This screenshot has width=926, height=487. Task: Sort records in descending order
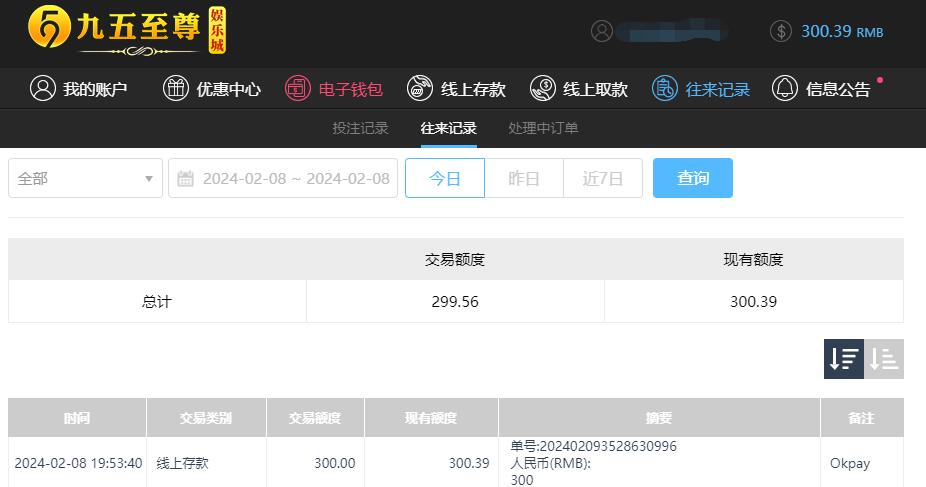tap(844, 359)
